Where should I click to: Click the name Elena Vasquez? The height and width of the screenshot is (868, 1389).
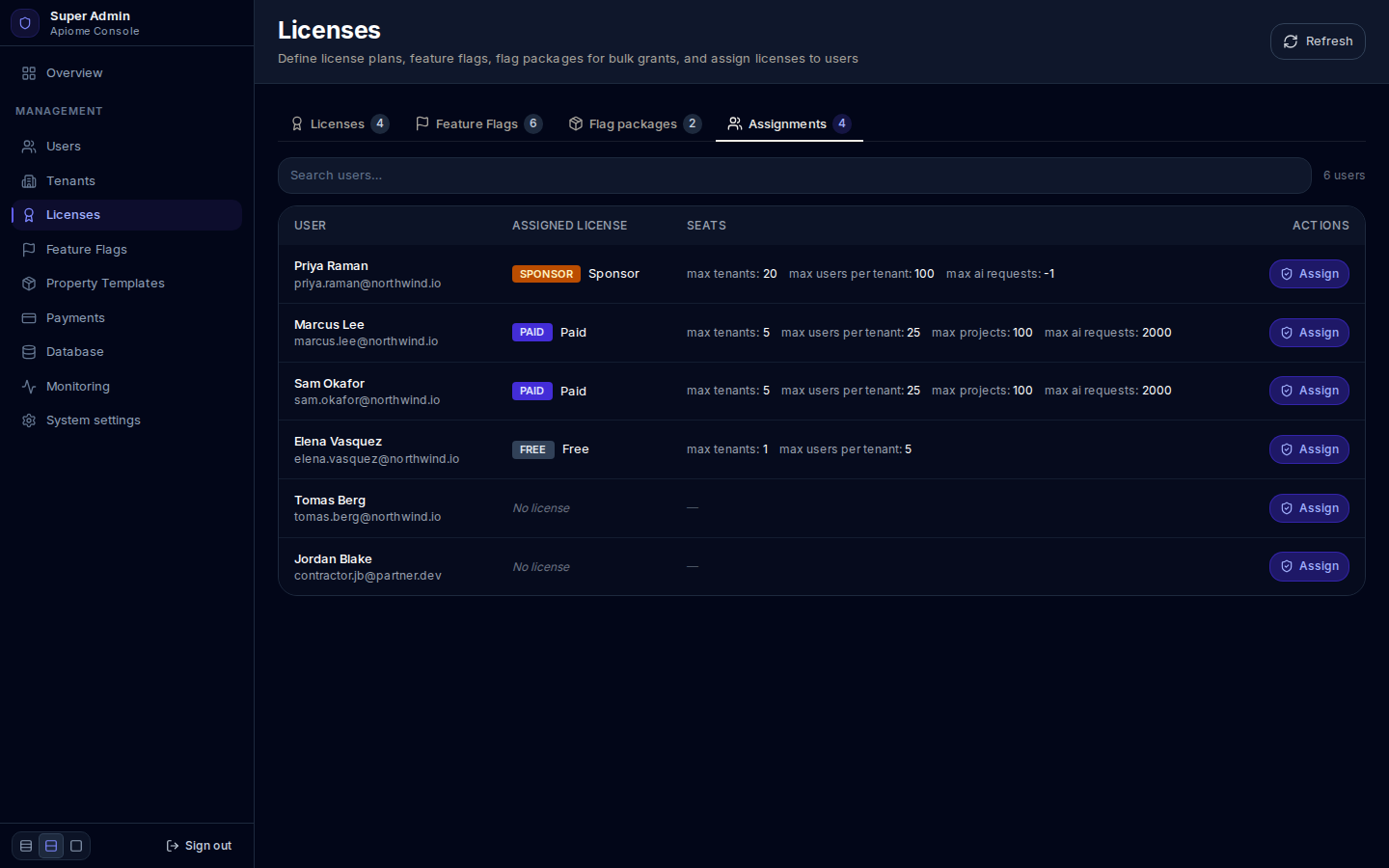click(338, 442)
